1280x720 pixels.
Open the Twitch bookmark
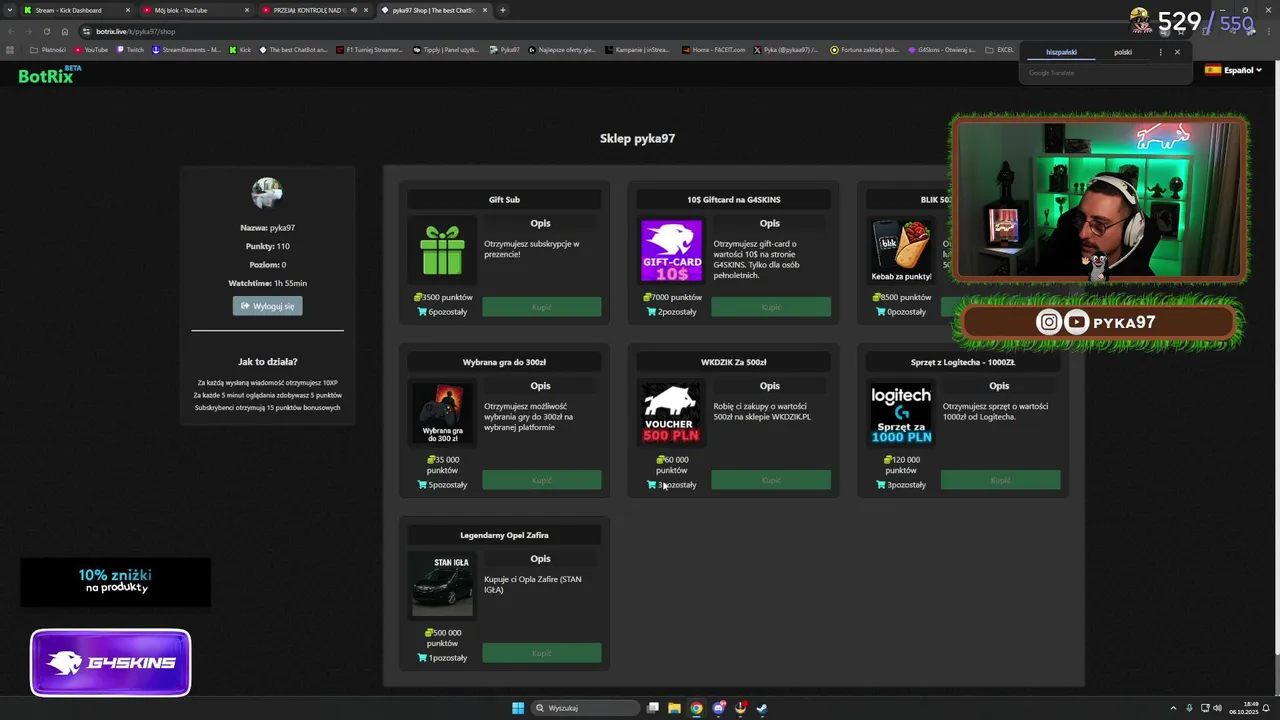pos(130,50)
